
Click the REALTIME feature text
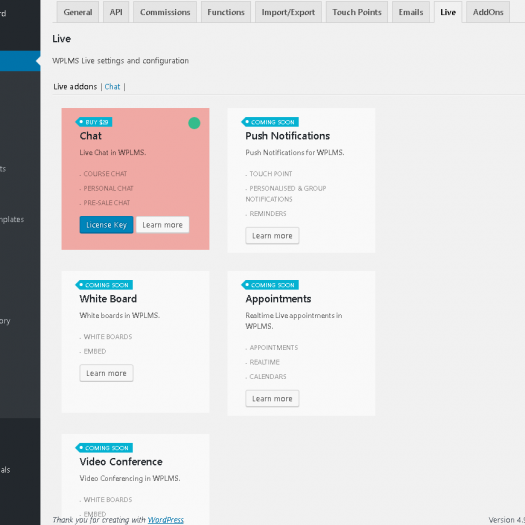point(265,362)
